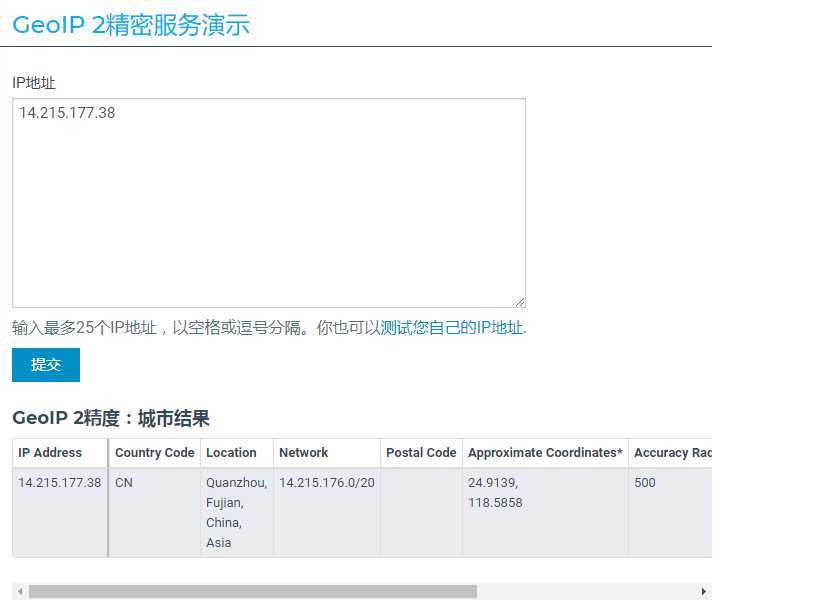This screenshot has width=823, height=605.
Task: Click the Location column header
Action: coord(237,453)
